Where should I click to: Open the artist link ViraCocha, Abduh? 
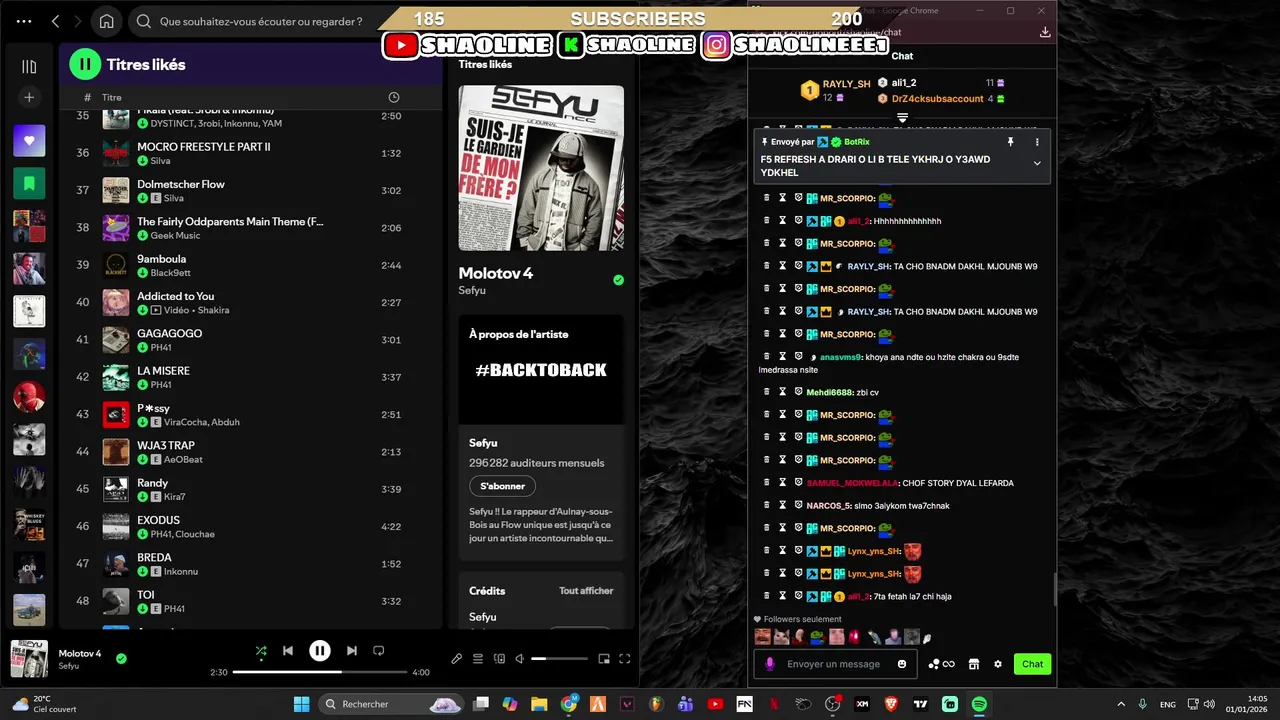click(x=202, y=422)
